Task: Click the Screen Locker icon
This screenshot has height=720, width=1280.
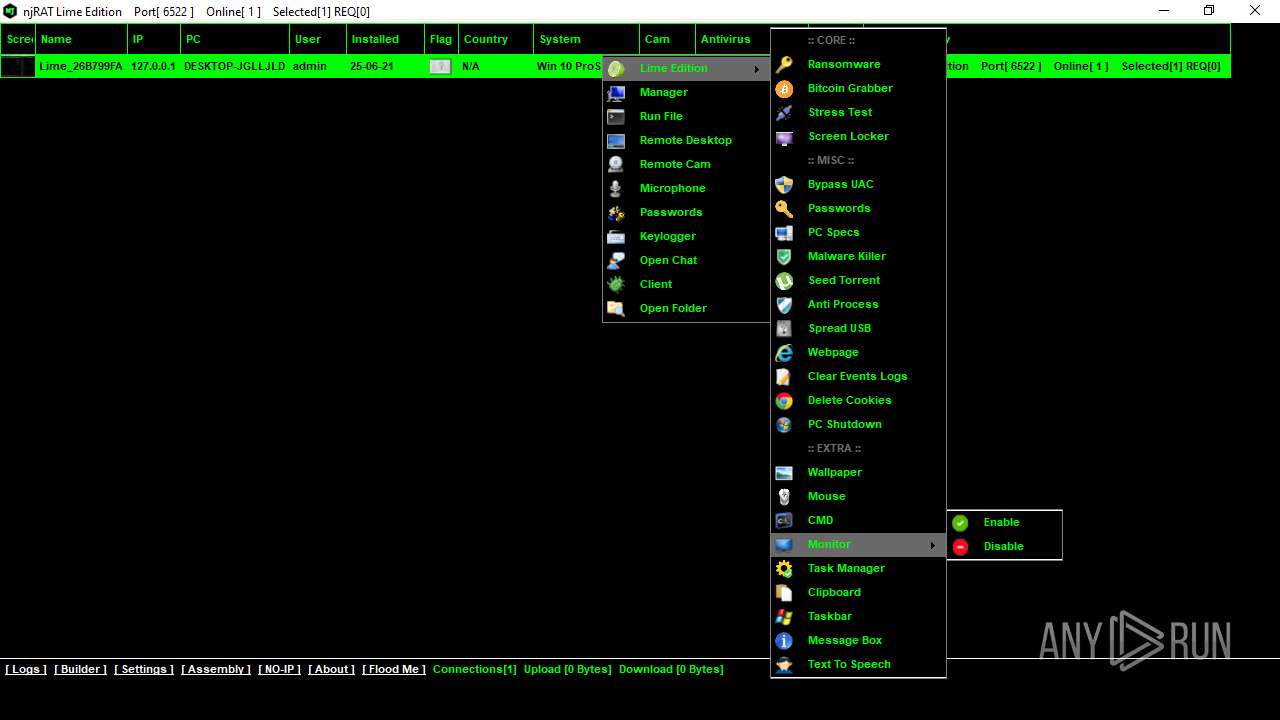Action: 785,136
